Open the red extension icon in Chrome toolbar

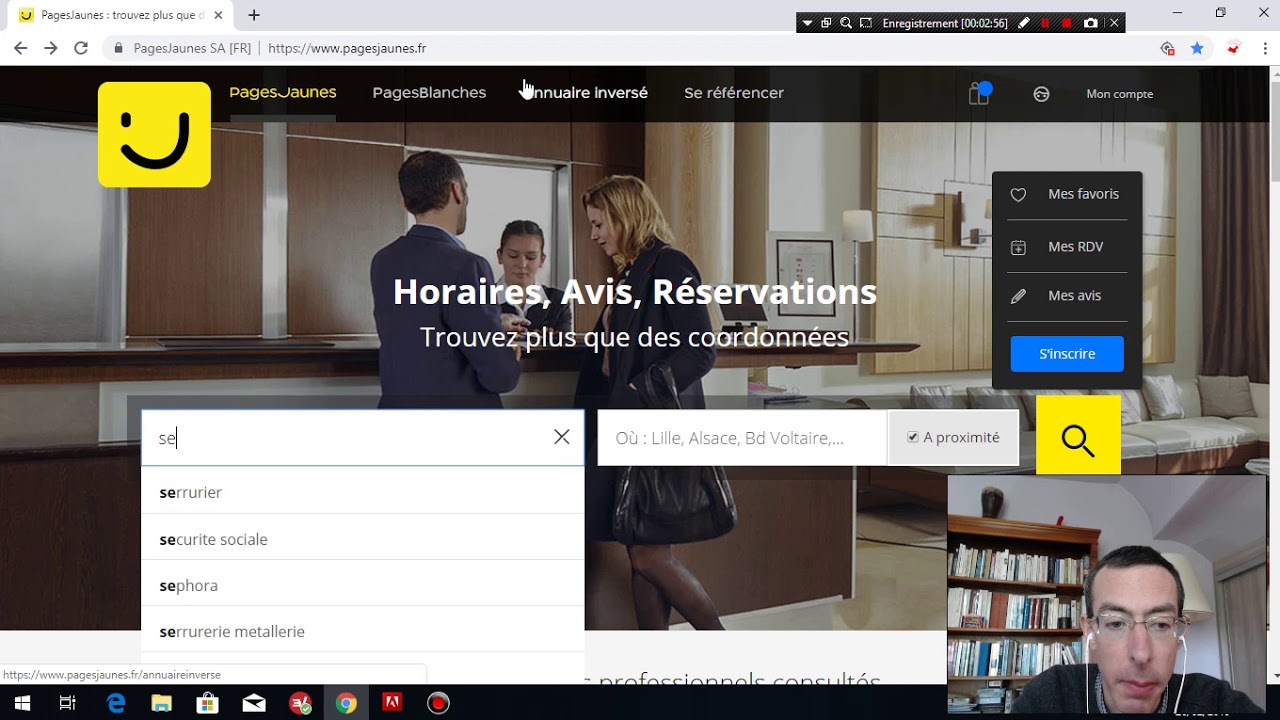tap(1234, 48)
